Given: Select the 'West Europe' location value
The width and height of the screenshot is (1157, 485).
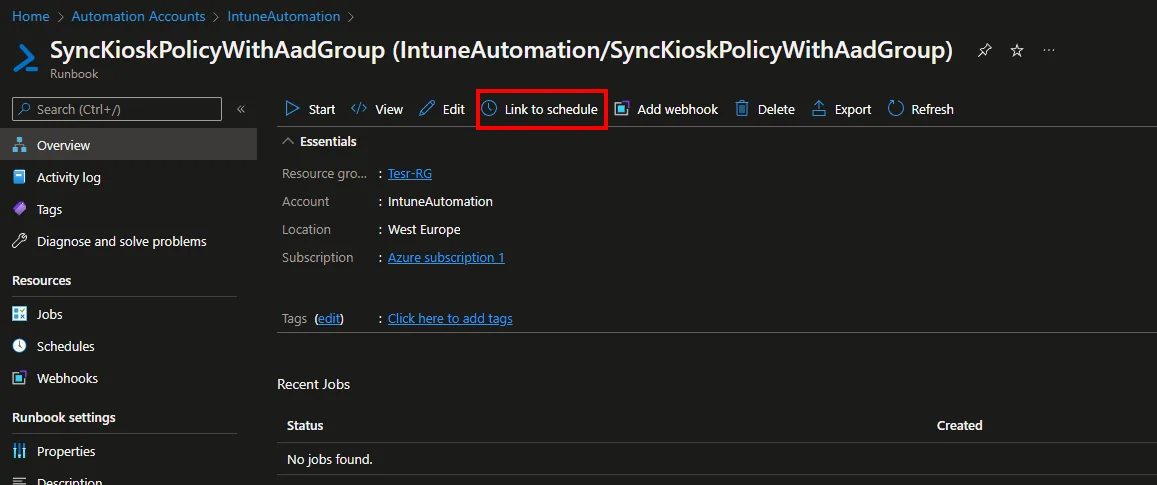Looking at the screenshot, I should pyautogui.click(x=424, y=230).
